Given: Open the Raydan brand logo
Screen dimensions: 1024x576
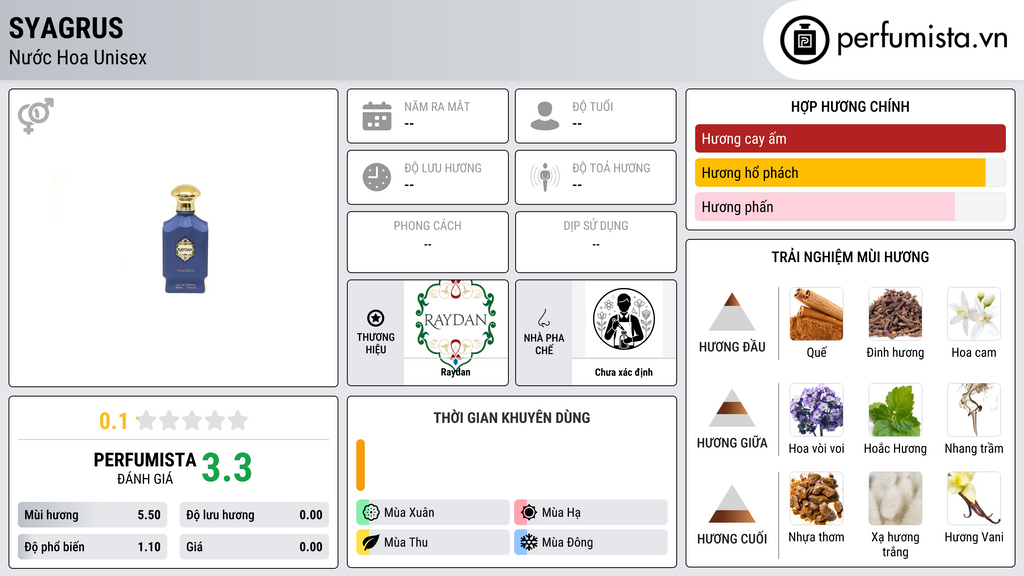Looking at the screenshot, I should [456, 320].
